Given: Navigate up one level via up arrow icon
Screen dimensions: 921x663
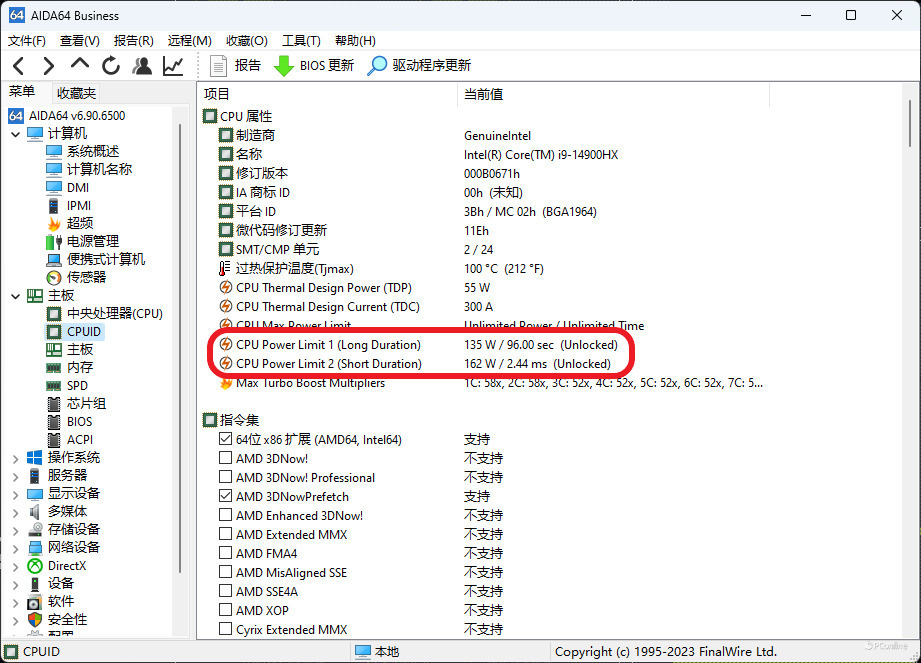Looking at the screenshot, I should click(80, 63).
